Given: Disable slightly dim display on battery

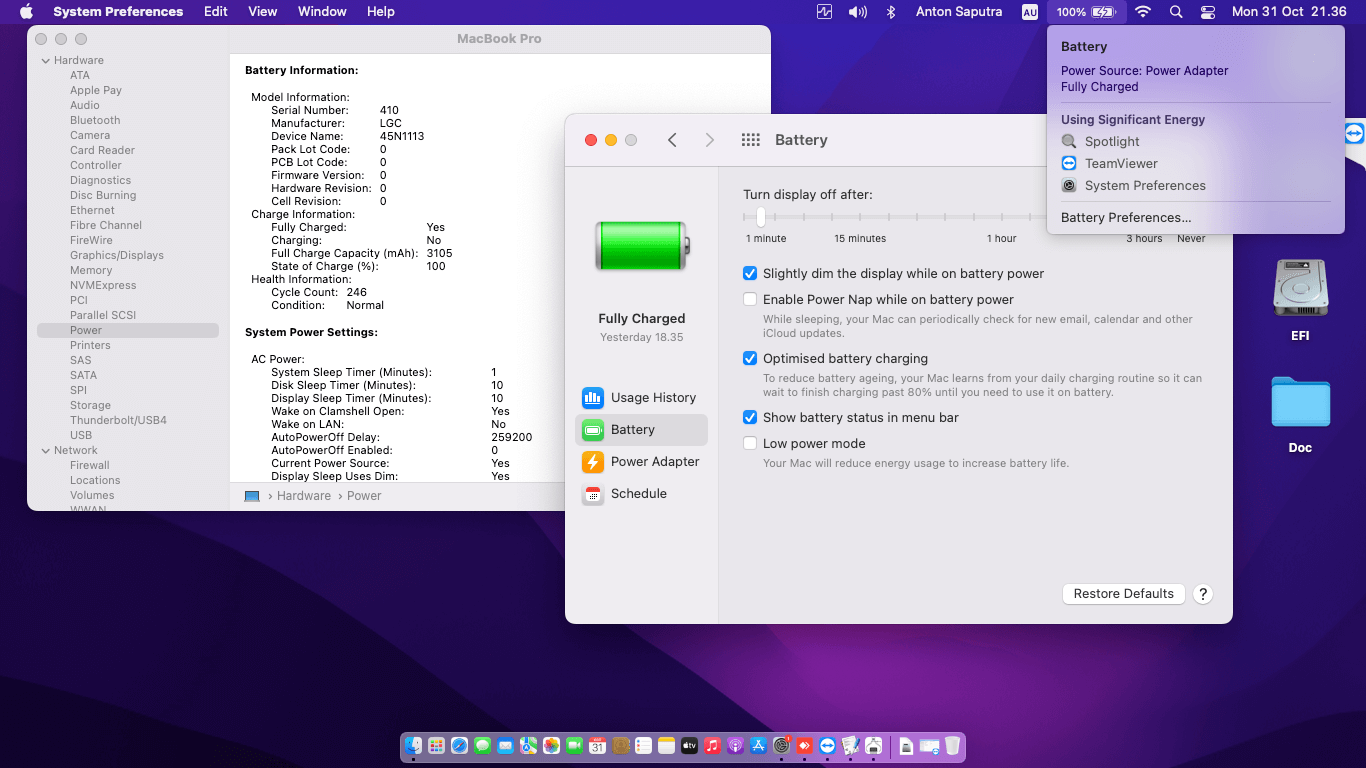Looking at the screenshot, I should point(750,274).
